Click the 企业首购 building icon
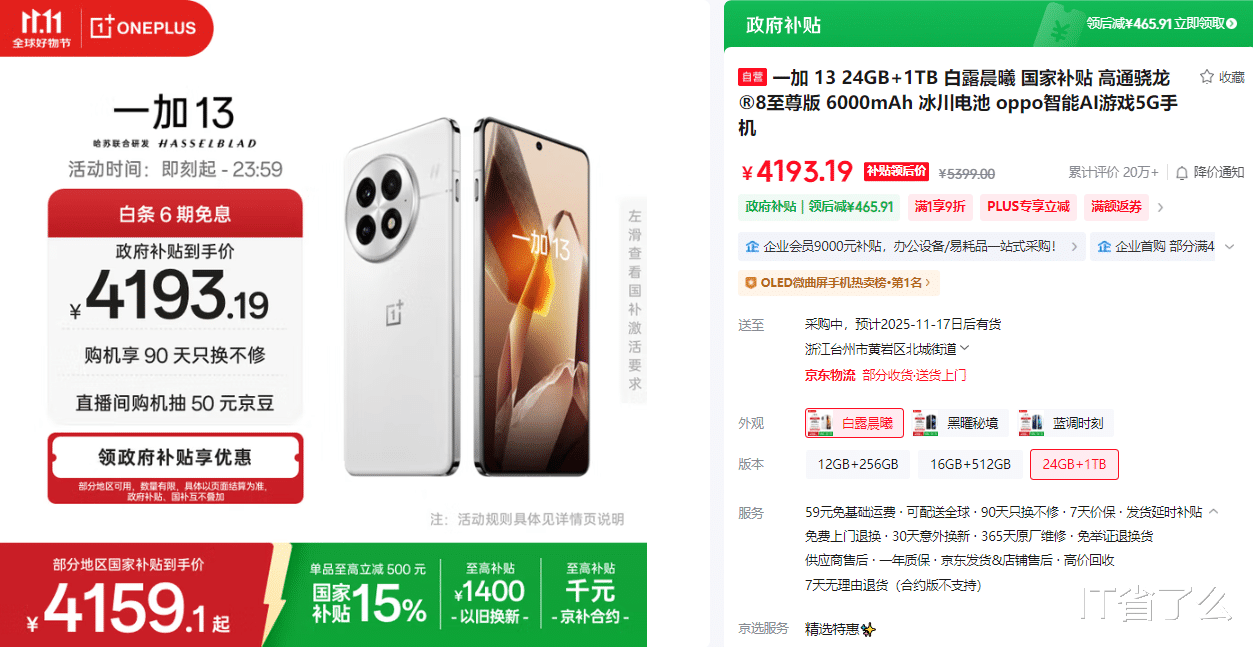This screenshot has height=647, width=1253. [1104, 246]
